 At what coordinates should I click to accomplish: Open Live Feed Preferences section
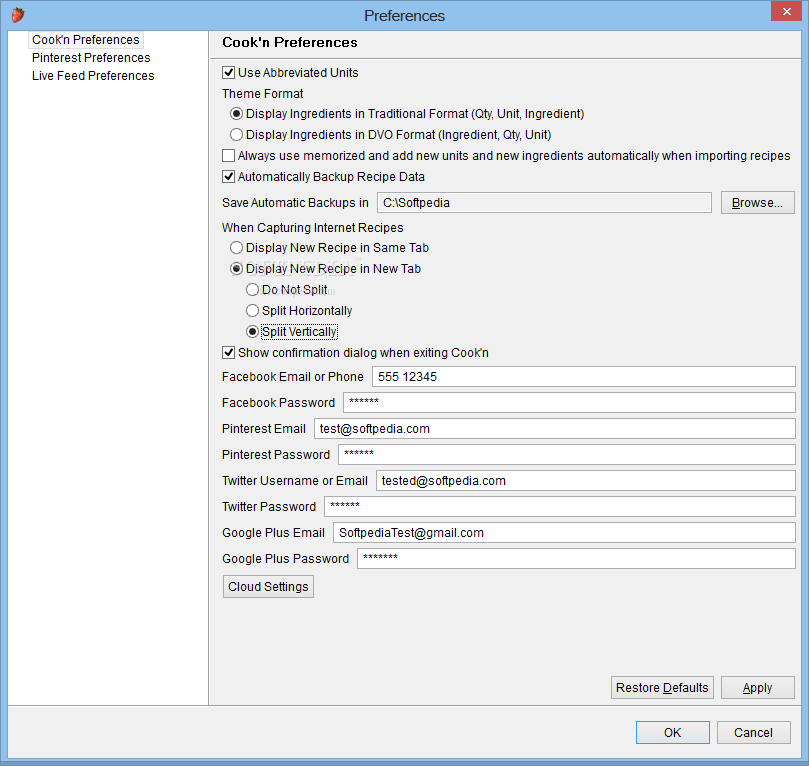point(93,76)
